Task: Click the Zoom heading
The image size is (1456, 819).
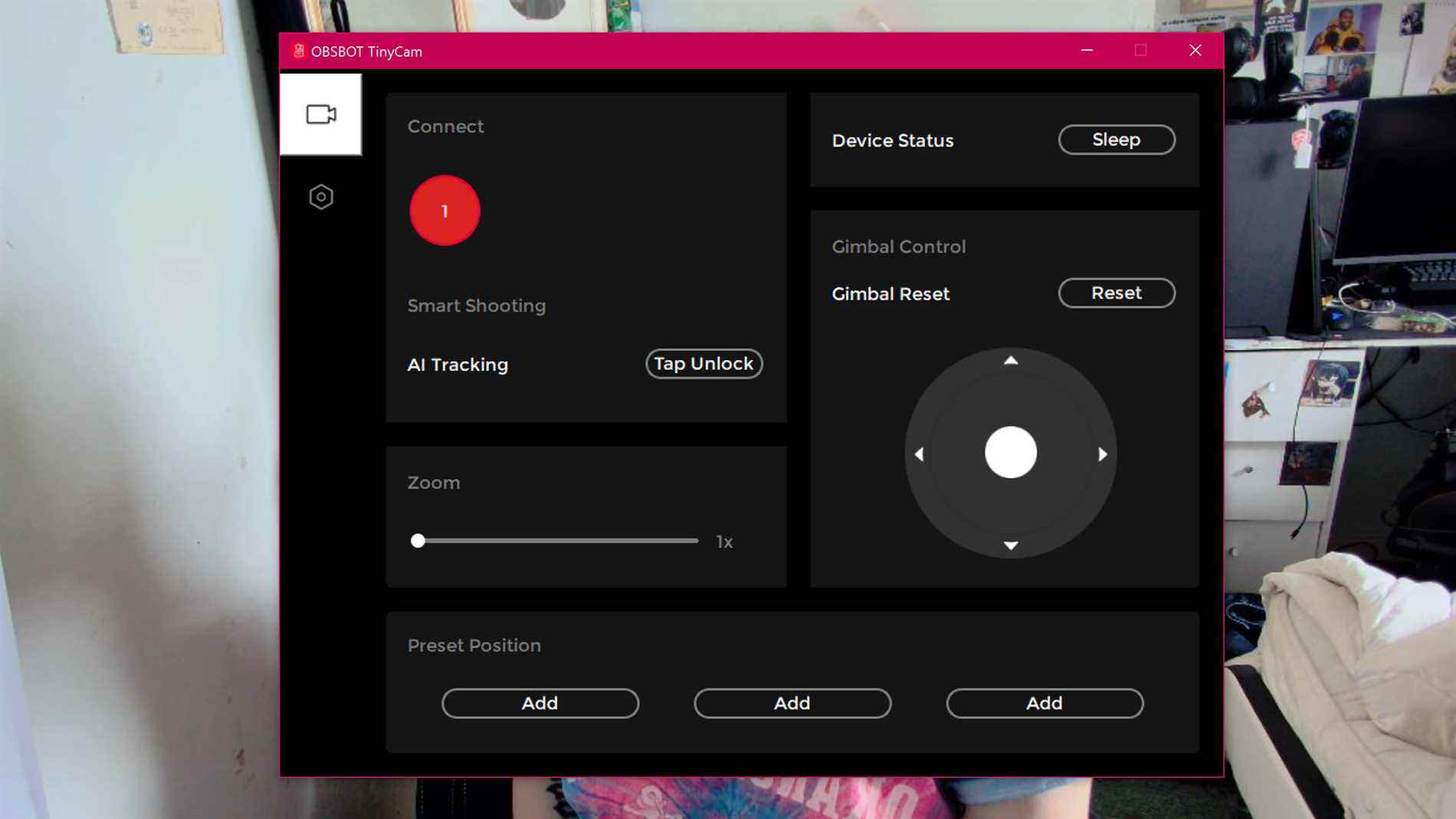Action: pyautogui.click(x=434, y=483)
